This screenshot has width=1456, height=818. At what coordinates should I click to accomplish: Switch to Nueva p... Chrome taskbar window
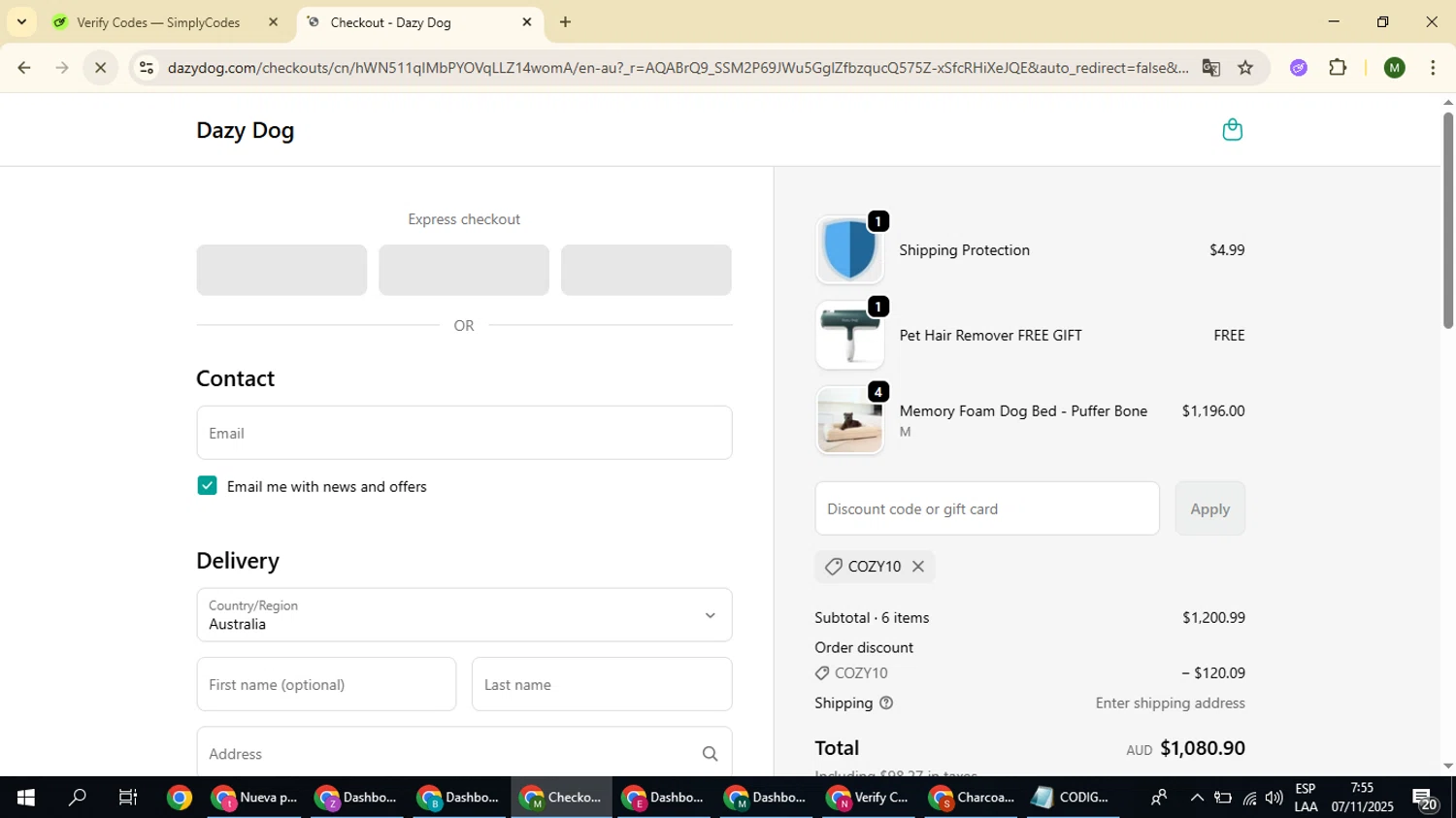(256, 798)
